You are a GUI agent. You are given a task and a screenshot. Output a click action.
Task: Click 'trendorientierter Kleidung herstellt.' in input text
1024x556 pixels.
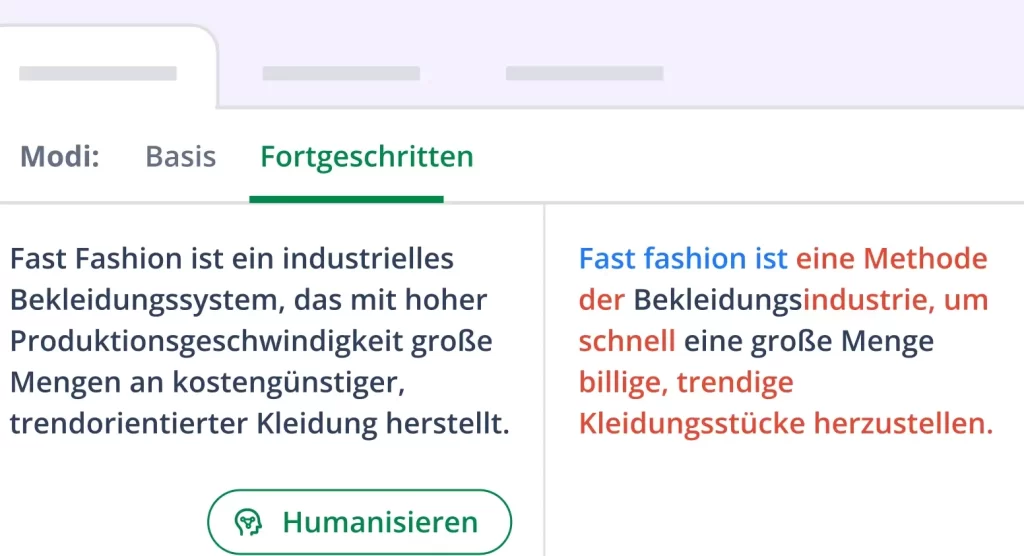[x=259, y=423]
